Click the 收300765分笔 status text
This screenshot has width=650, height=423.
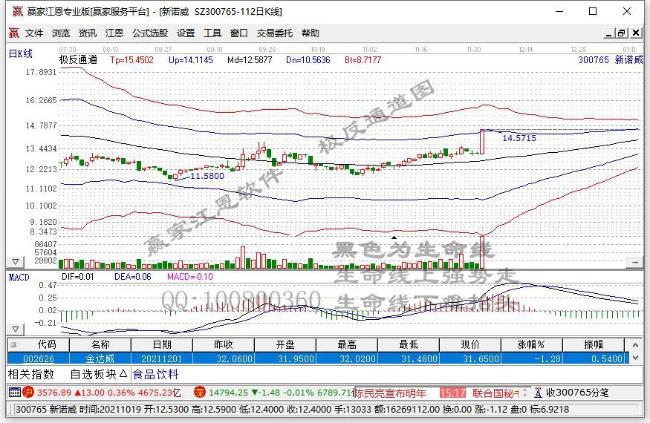[x=577, y=392]
